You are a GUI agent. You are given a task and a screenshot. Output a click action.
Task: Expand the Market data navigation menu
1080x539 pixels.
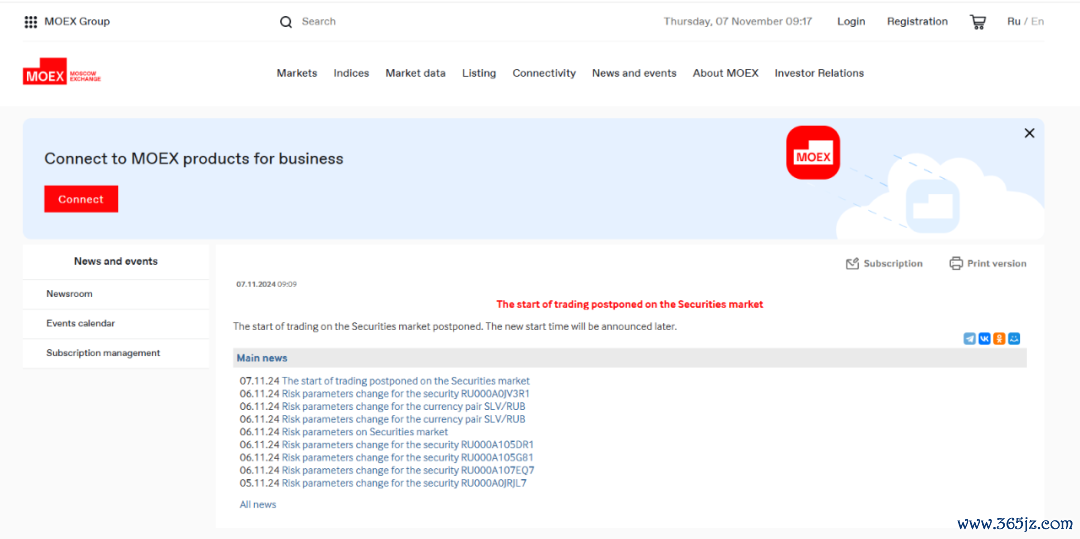(415, 73)
